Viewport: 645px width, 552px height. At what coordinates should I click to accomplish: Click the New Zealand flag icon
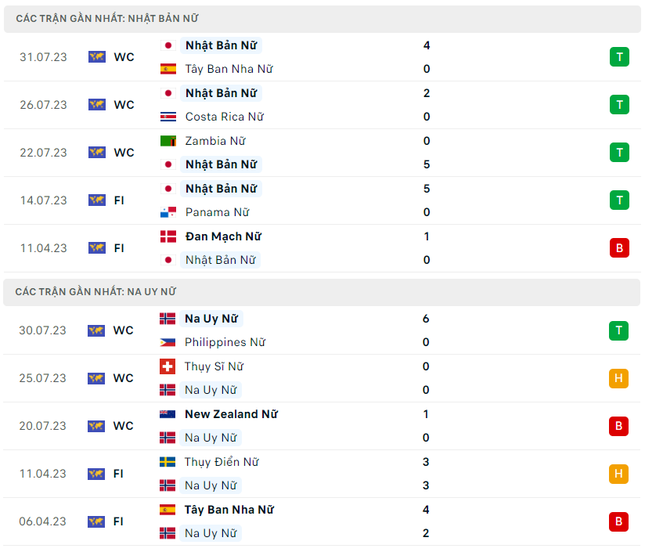coord(167,414)
